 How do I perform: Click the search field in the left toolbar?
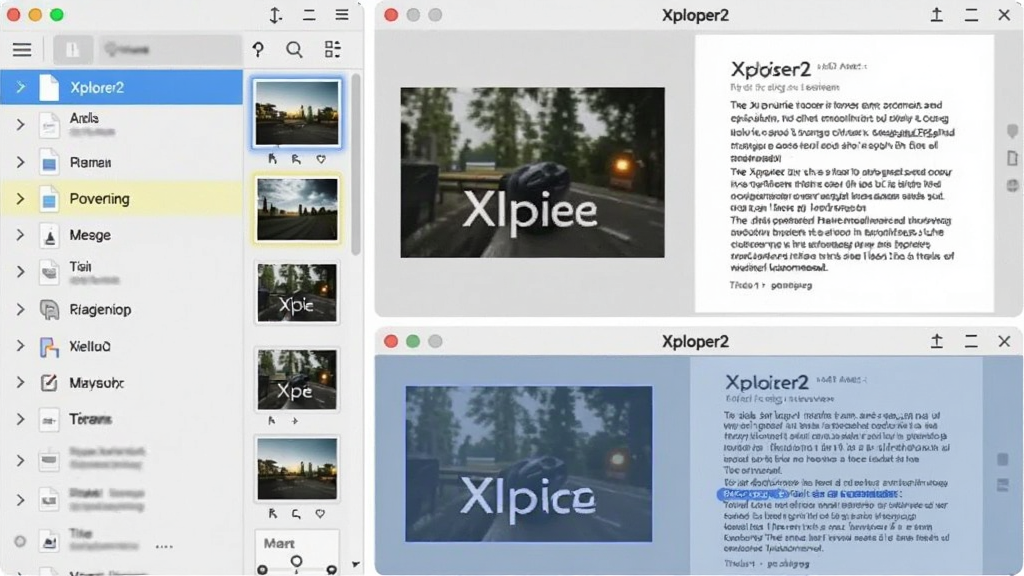[x=169, y=50]
